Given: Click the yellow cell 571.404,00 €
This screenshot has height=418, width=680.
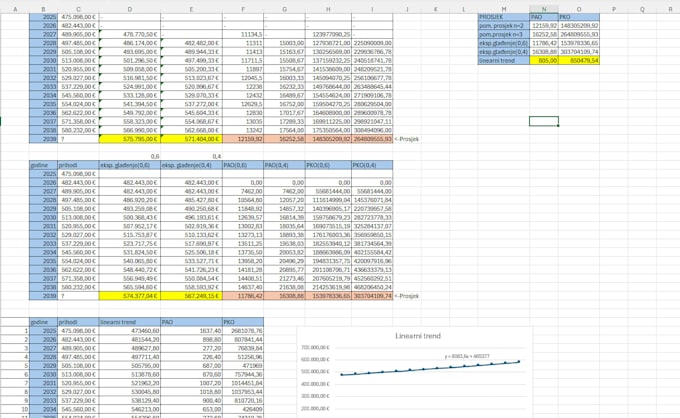Looking at the screenshot, I should (x=191, y=139).
